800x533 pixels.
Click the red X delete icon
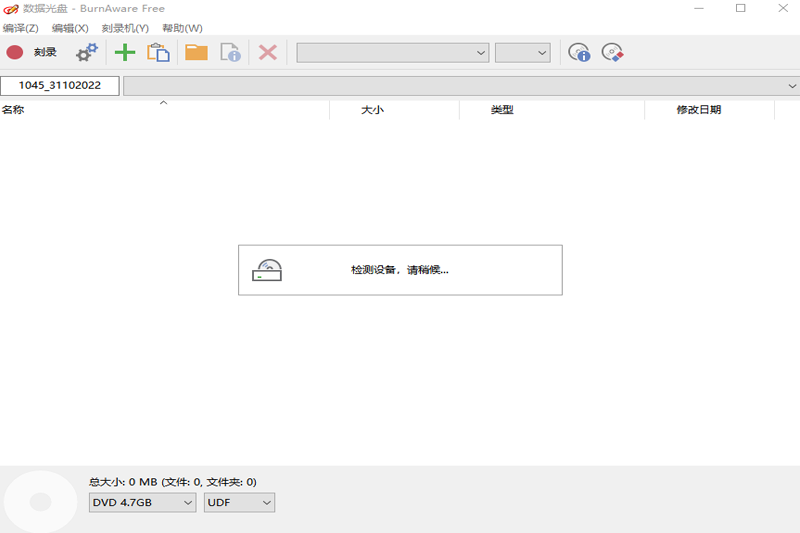pyautogui.click(x=268, y=52)
